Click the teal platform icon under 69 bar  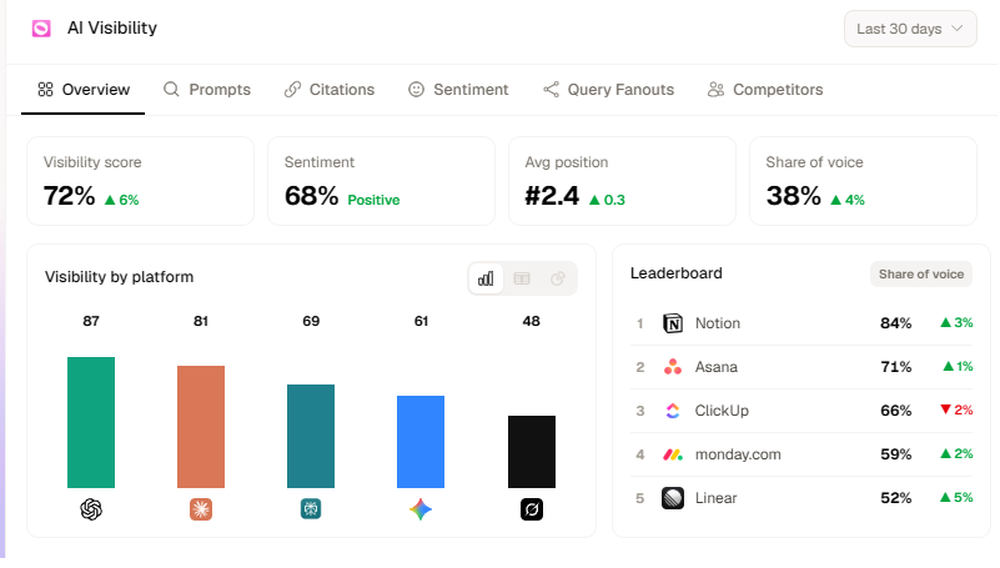click(x=311, y=509)
